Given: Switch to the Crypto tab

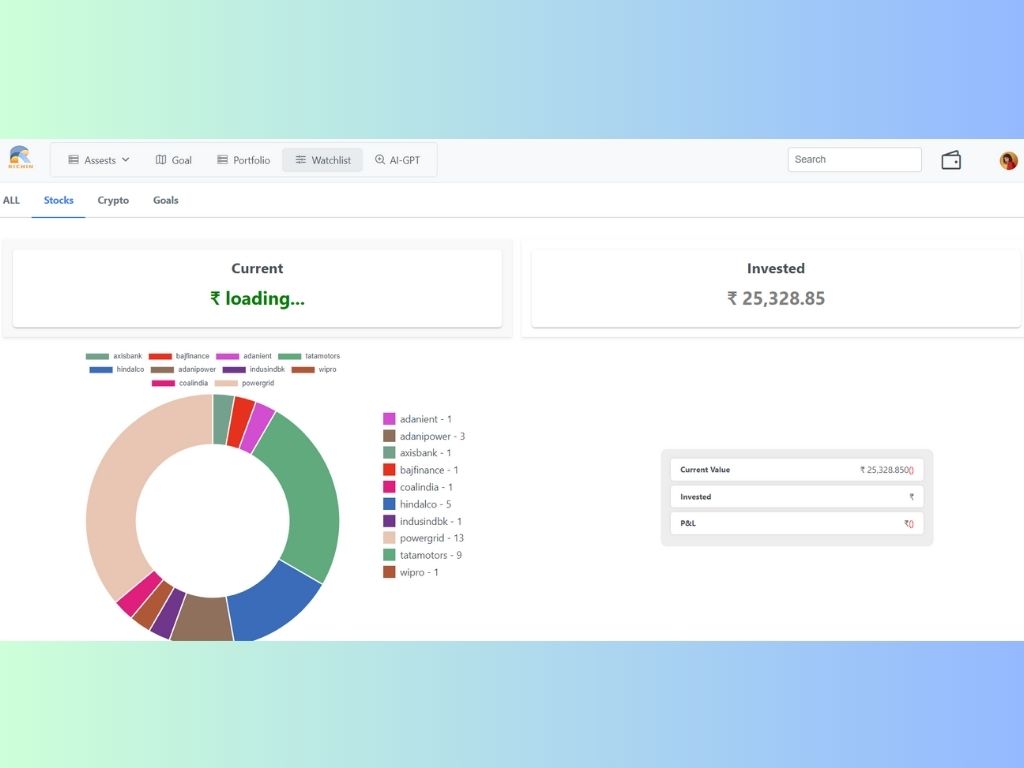Looking at the screenshot, I should pyautogui.click(x=113, y=200).
